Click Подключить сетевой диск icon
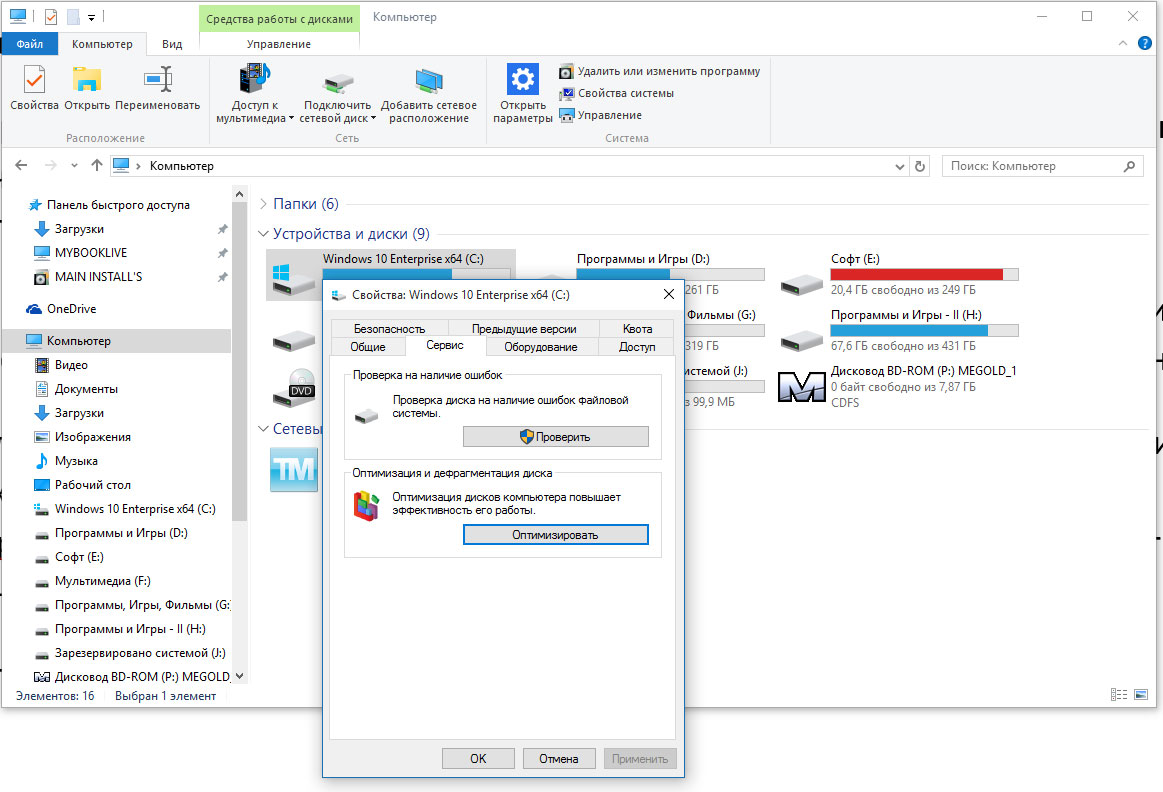Image resolution: width=1163 pixels, height=792 pixels. click(337, 82)
